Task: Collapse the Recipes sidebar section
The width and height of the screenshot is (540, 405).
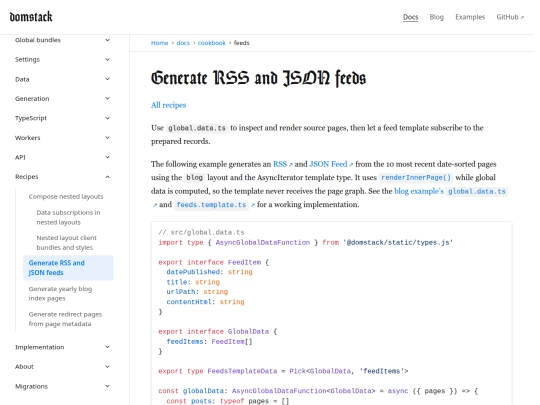Action: point(62,177)
